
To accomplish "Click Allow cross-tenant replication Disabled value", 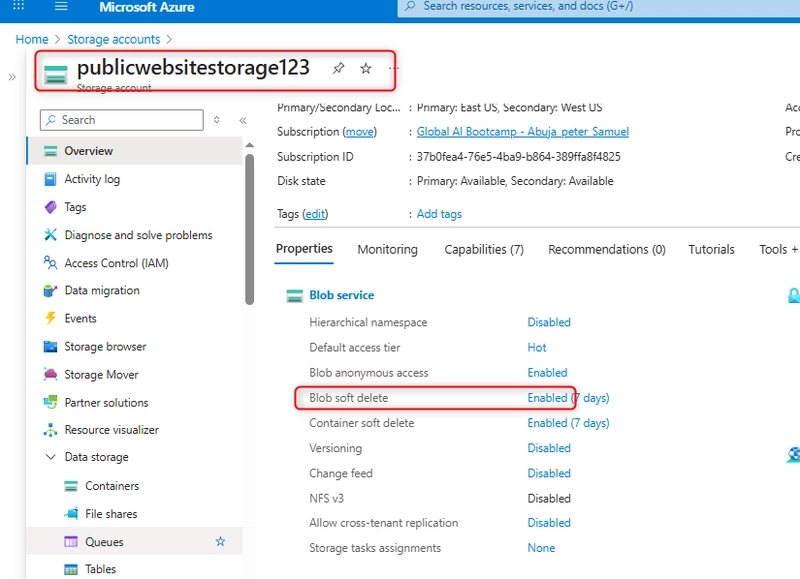I will point(549,523).
